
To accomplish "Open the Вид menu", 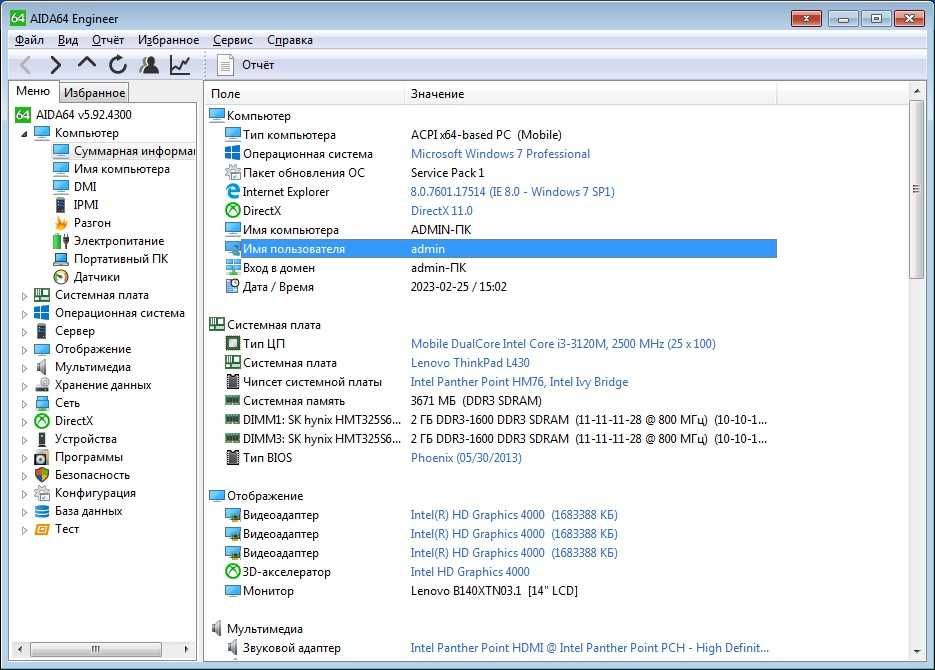I will click(x=68, y=40).
